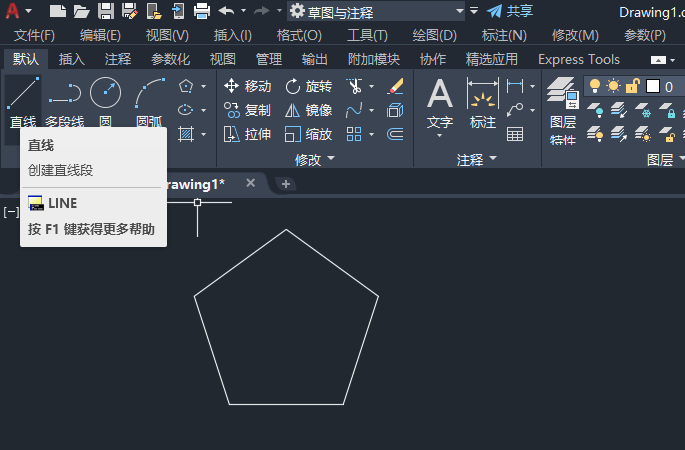Insert a table with the table icon
Viewport: 685px width, 450px height.
tap(515, 134)
